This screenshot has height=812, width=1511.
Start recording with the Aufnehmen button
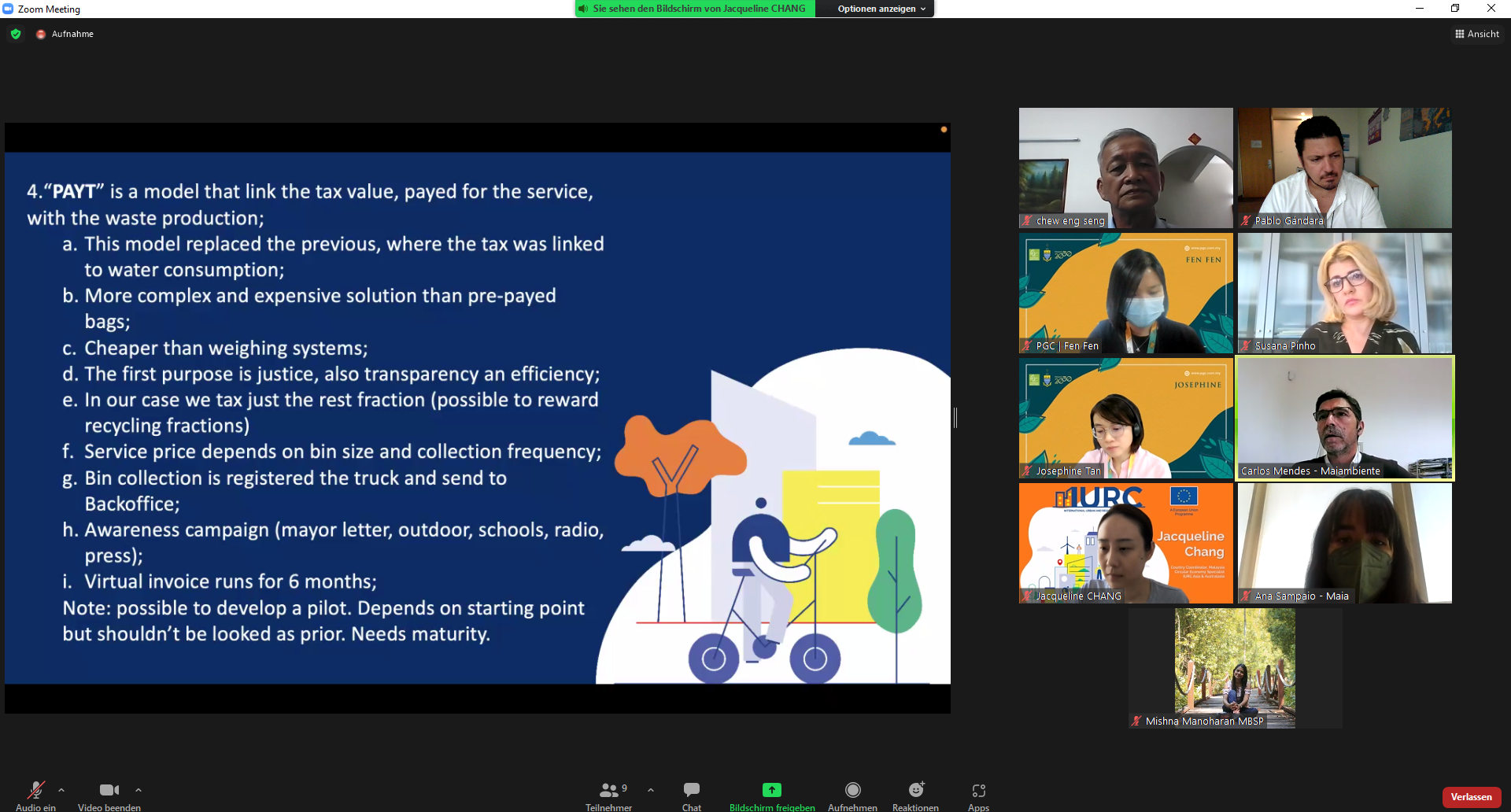(852, 795)
